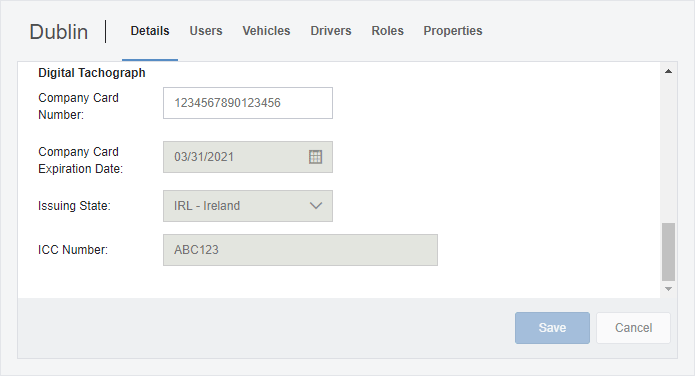The image size is (695, 376).
Task: Open the Users tab
Action: (x=206, y=31)
